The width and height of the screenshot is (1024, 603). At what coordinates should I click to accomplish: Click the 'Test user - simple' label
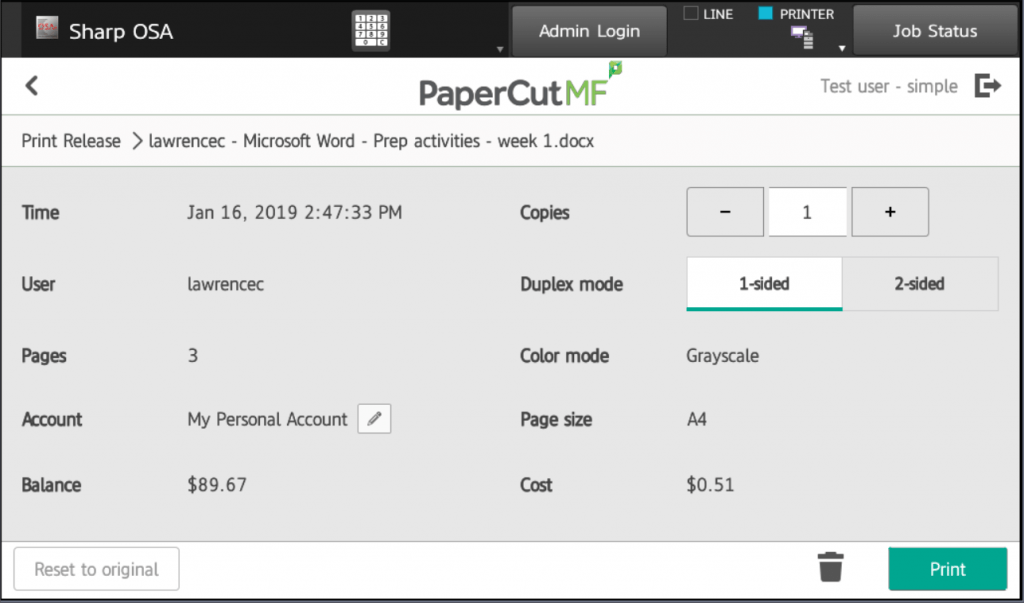(x=889, y=86)
